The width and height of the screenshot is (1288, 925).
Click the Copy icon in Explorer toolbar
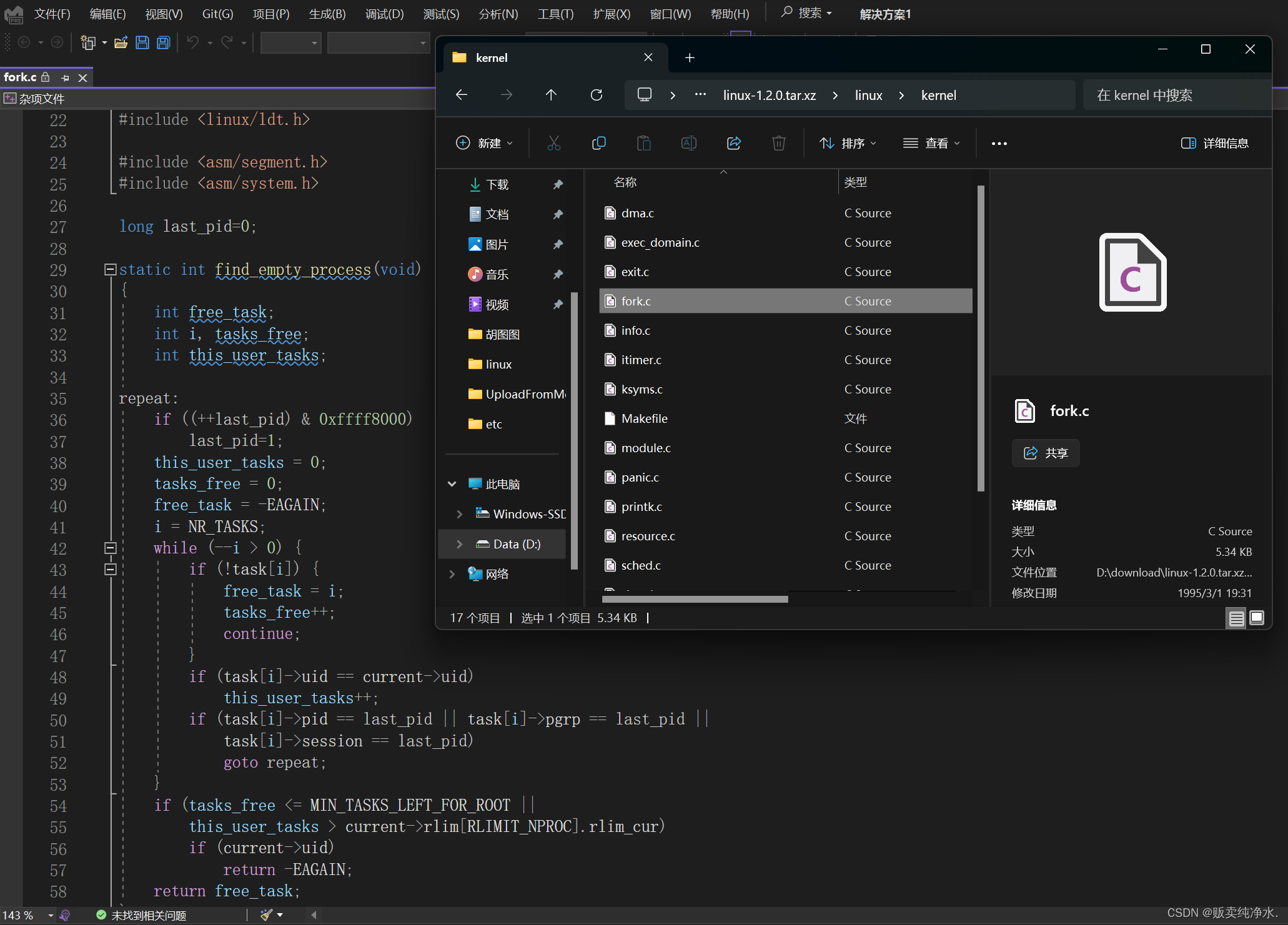click(598, 143)
